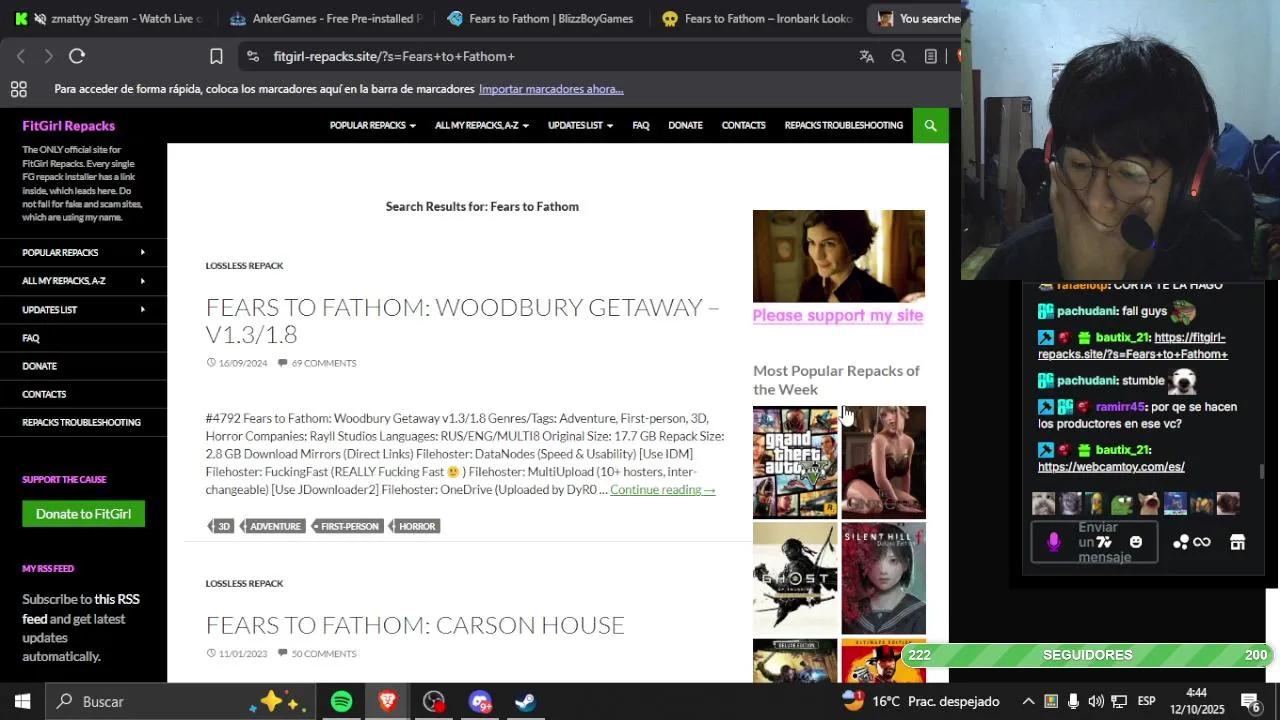Switch to the Ironbark Lookout tab
This screenshot has height=720, width=1280.
(x=757, y=18)
